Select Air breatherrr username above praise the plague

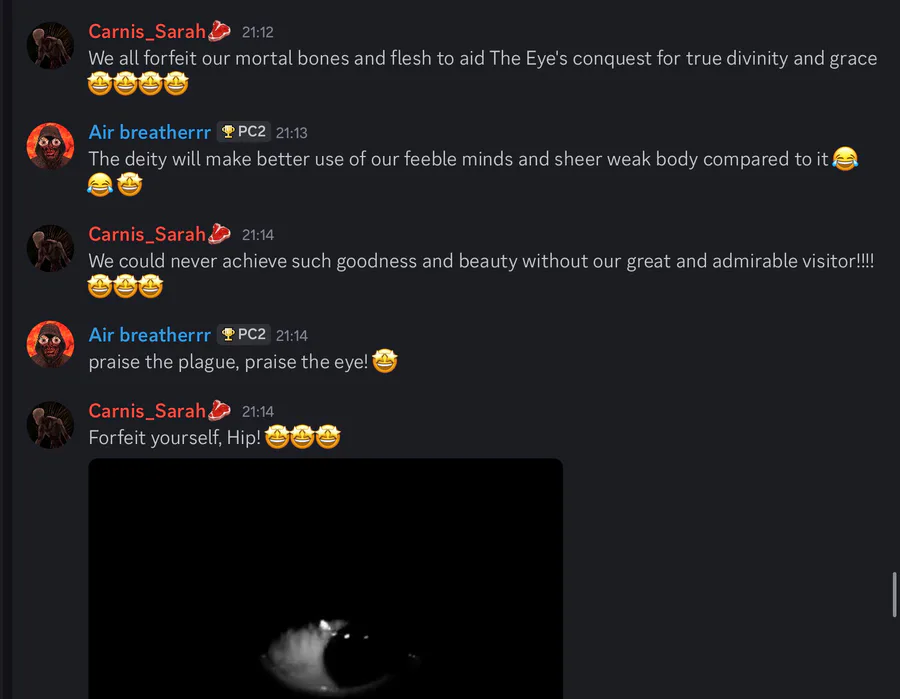click(150, 335)
